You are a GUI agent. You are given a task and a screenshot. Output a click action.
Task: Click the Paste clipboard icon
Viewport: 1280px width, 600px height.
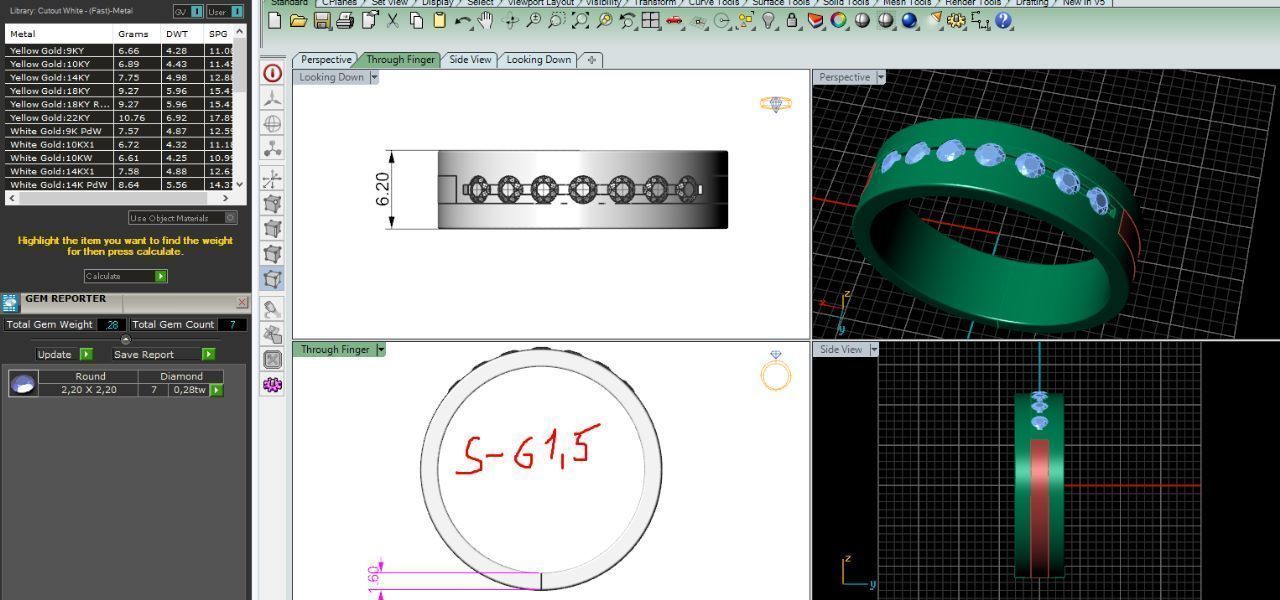[x=439, y=20]
